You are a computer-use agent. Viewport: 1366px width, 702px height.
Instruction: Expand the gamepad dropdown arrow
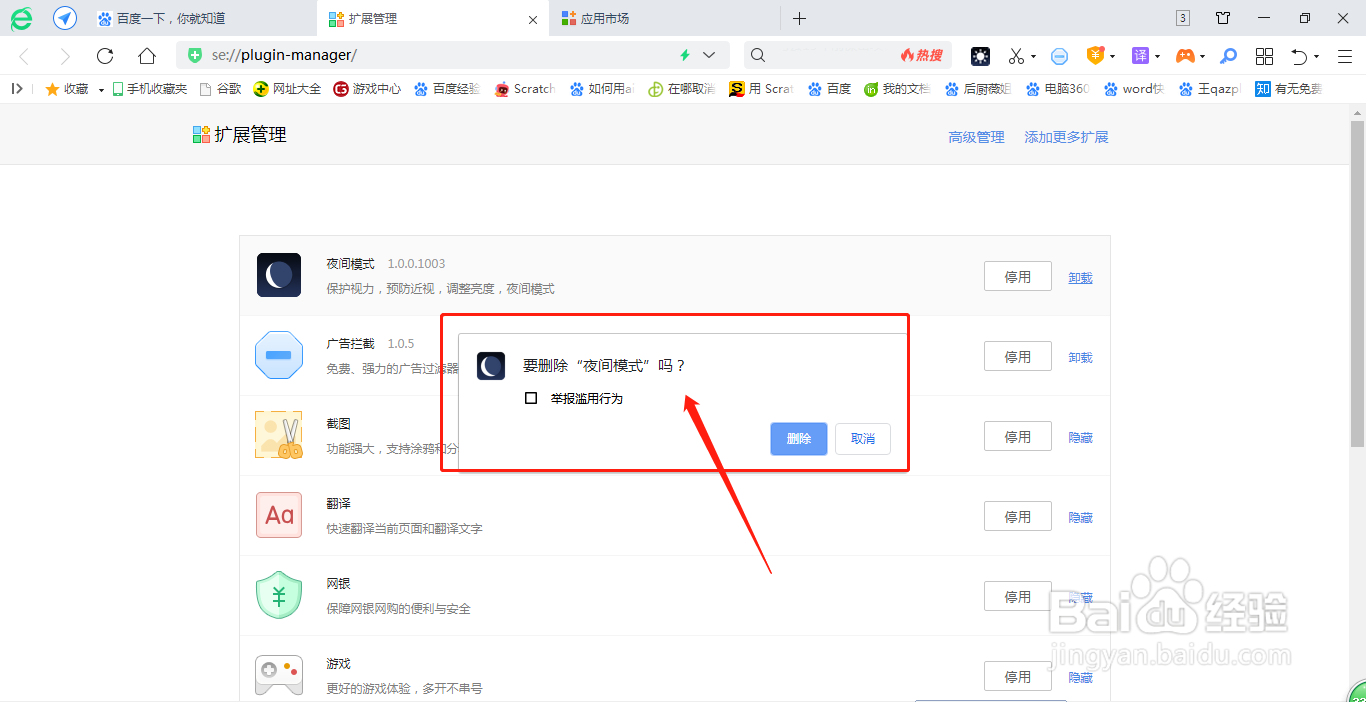[1202, 57]
